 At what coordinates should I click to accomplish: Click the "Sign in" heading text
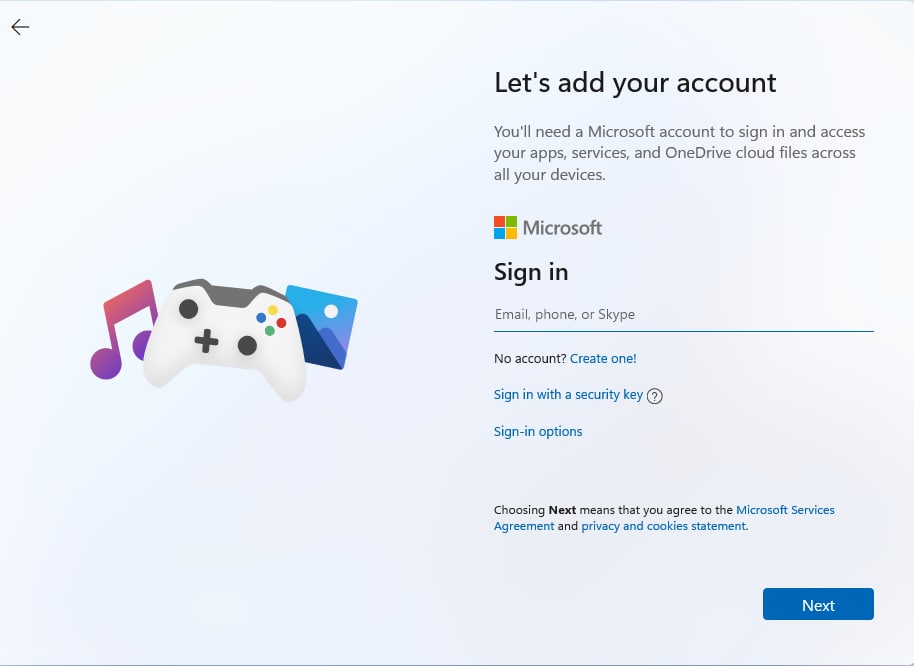pyautogui.click(x=530, y=272)
